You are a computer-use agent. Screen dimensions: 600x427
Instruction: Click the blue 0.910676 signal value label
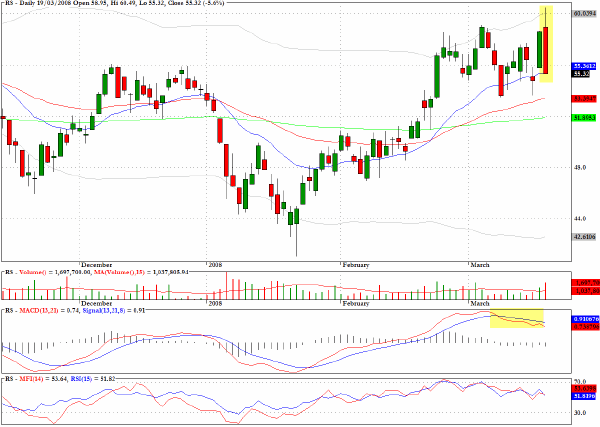click(x=585, y=319)
